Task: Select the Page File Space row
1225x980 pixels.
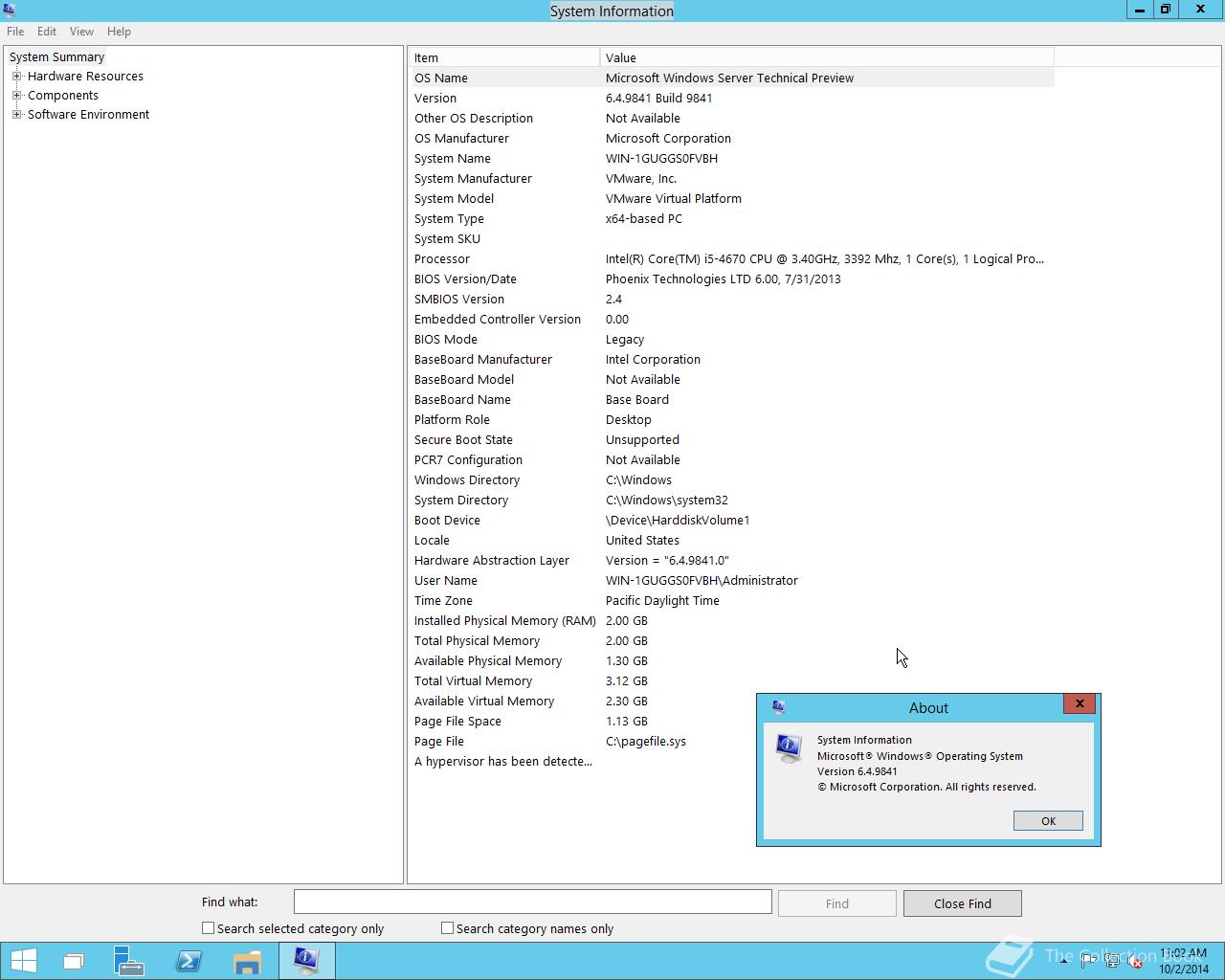Action: click(x=583, y=722)
